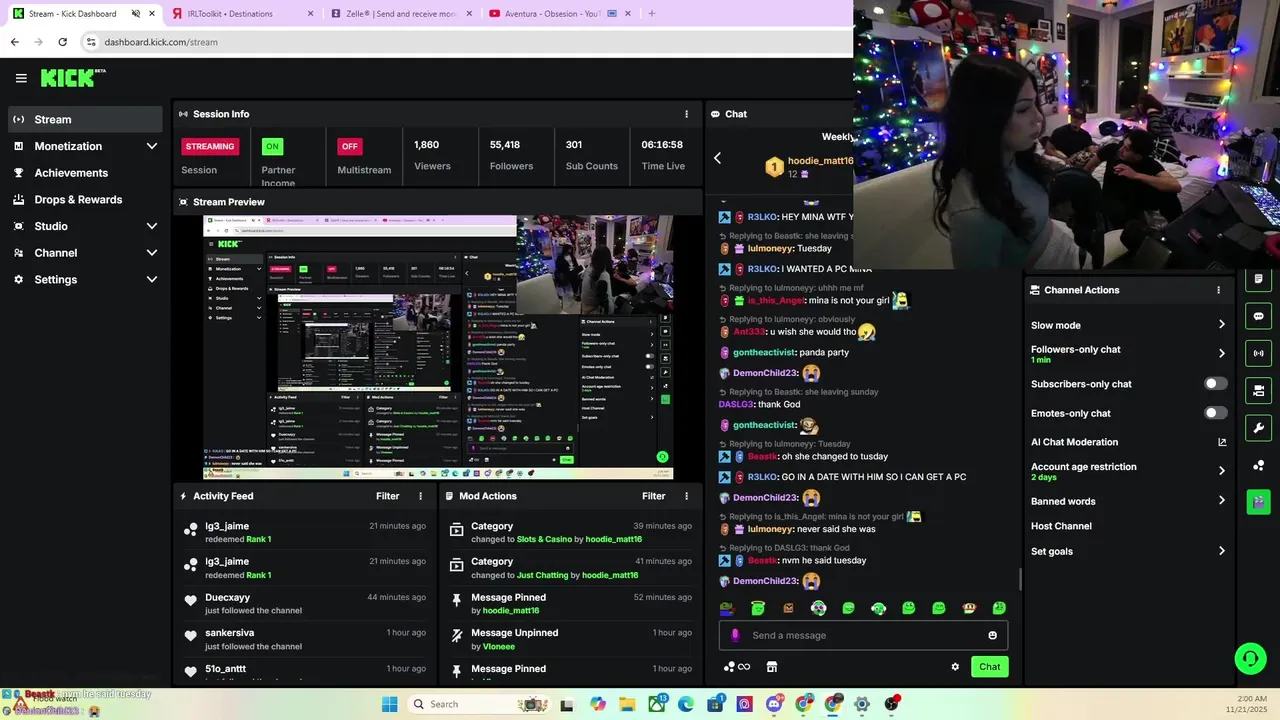Viewport: 1280px width, 720px height.
Task: Open the Mod Actions Filter
Action: tap(653, 496)
